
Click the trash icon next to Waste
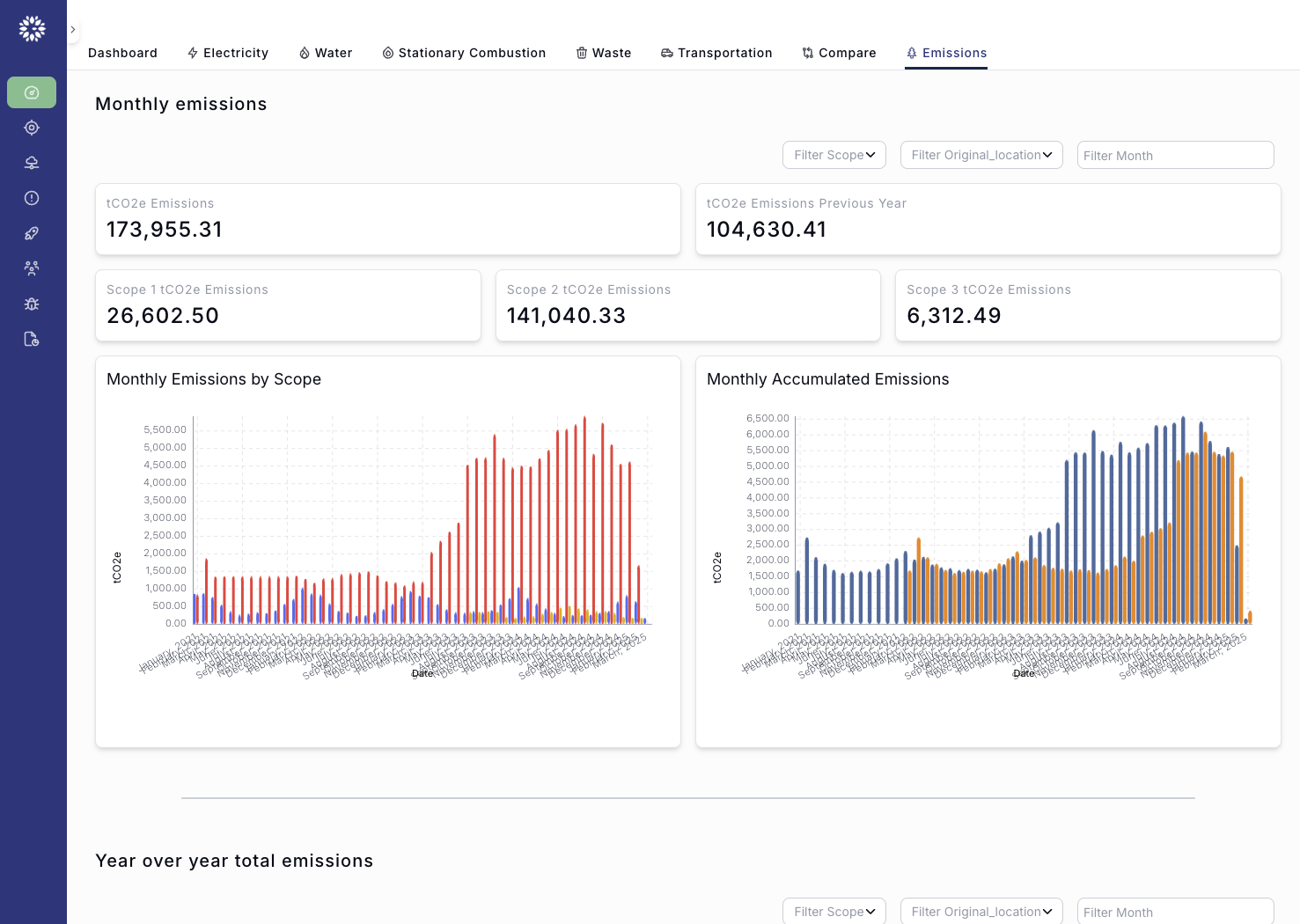[x=581, y=53]
